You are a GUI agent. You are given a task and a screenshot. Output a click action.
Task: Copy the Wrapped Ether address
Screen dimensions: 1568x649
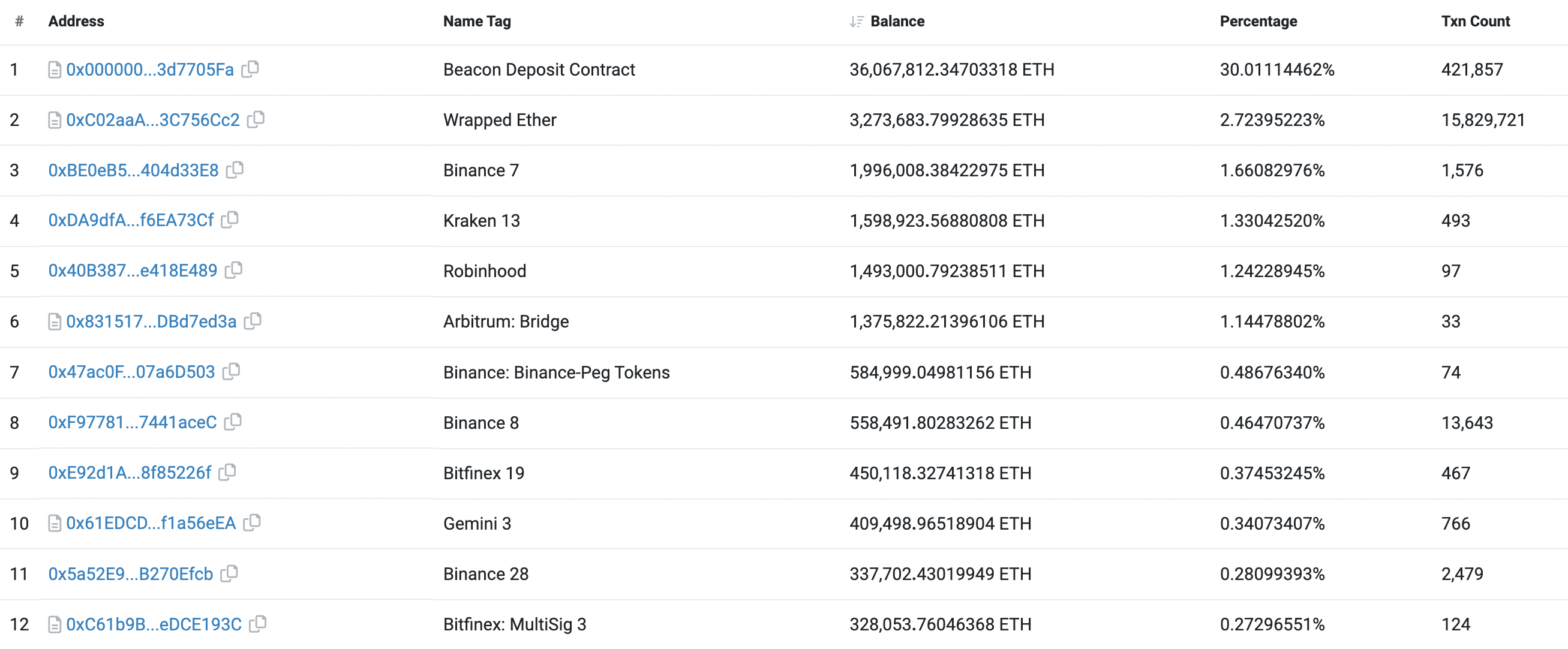click(257, 120)
